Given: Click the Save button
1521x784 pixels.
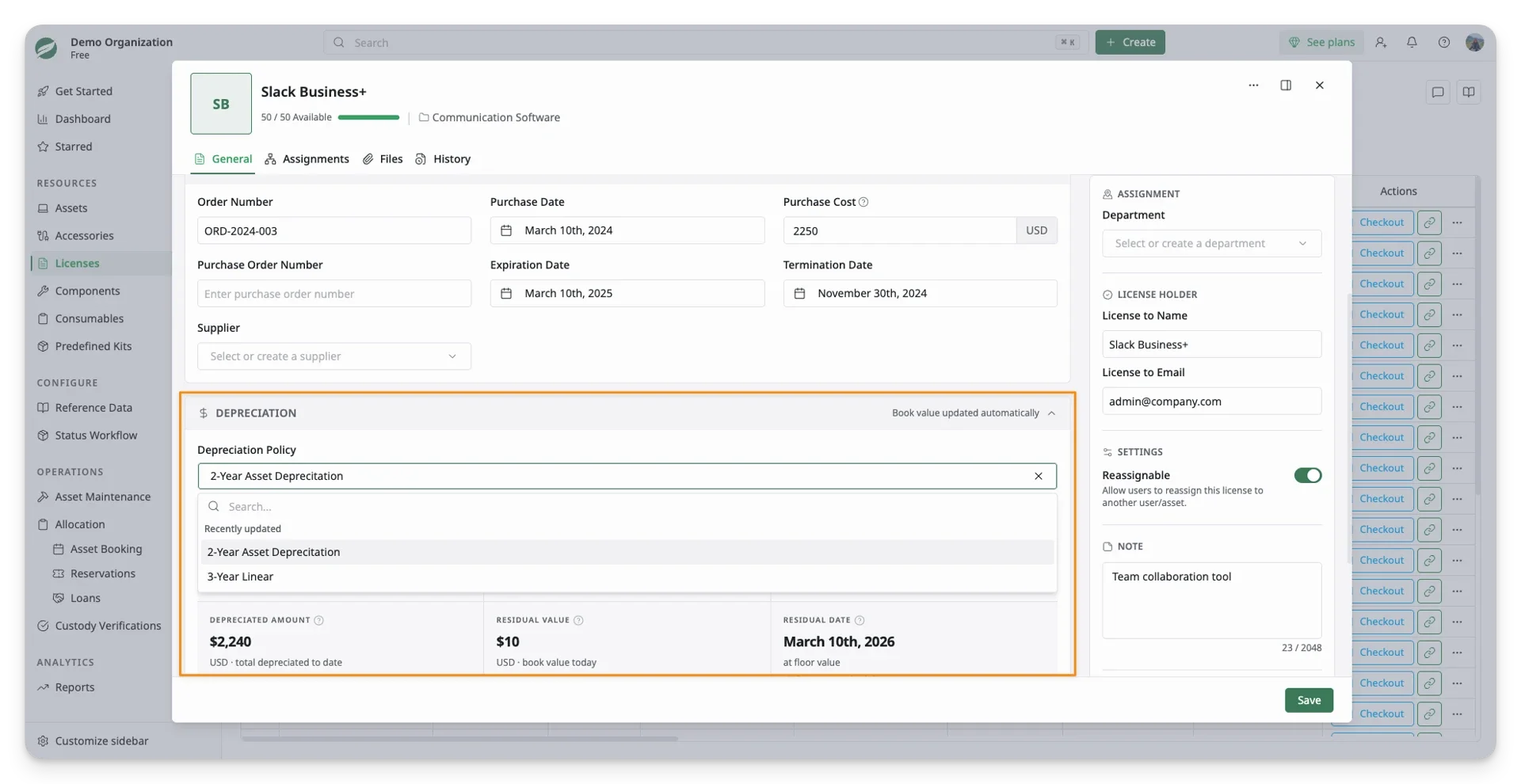Looking at the screenshot, I should [1309, 700].
